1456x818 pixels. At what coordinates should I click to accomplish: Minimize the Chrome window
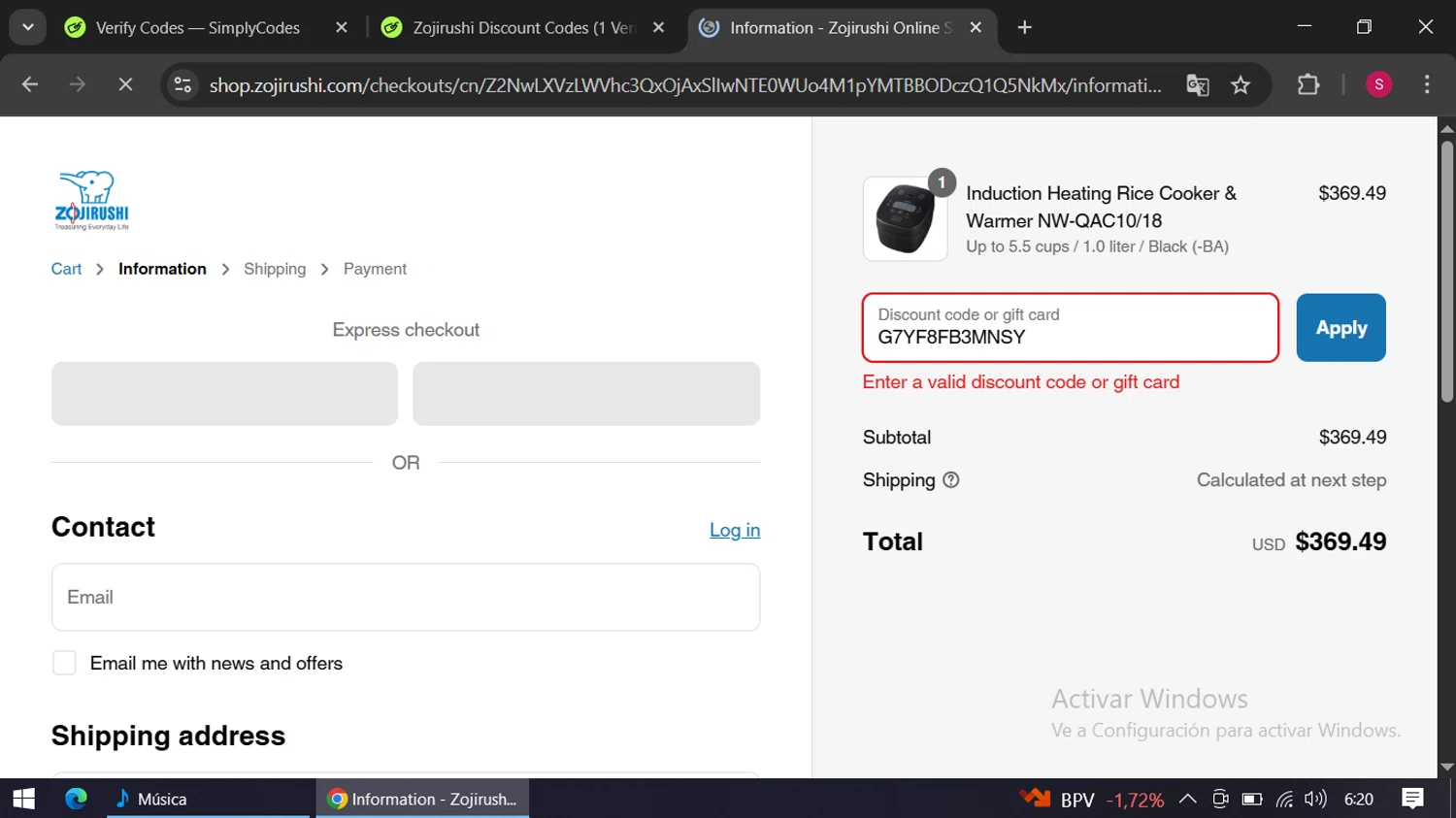click(x=1305, y=27)
